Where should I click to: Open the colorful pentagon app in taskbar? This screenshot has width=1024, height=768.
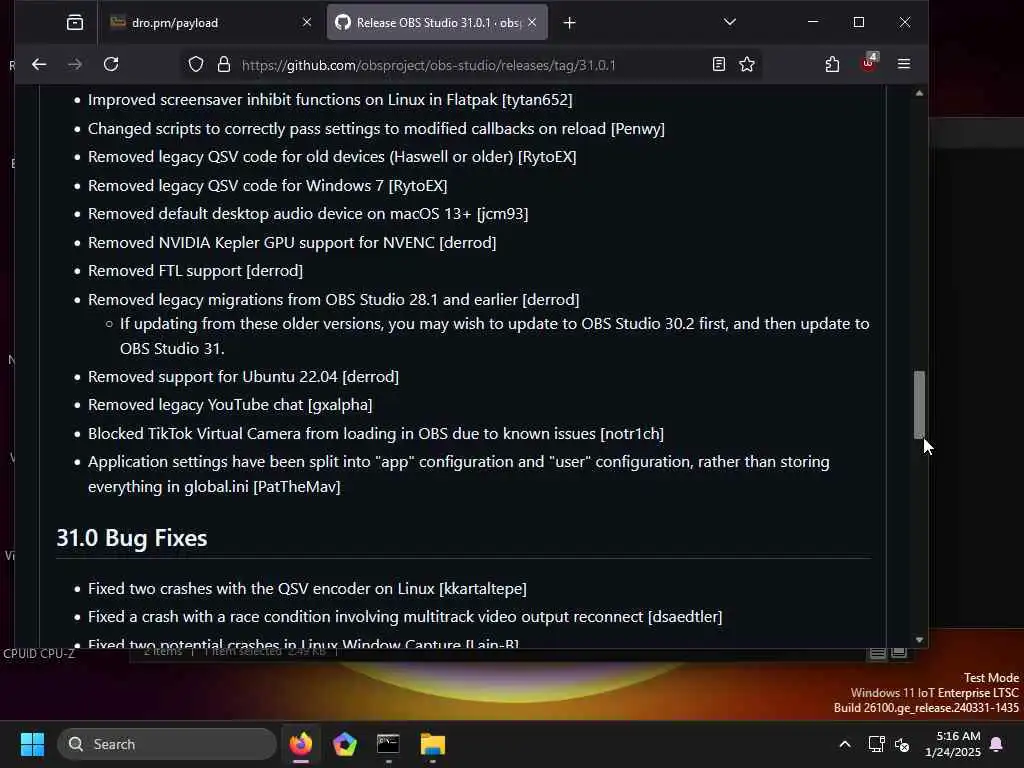click(345, 744)
